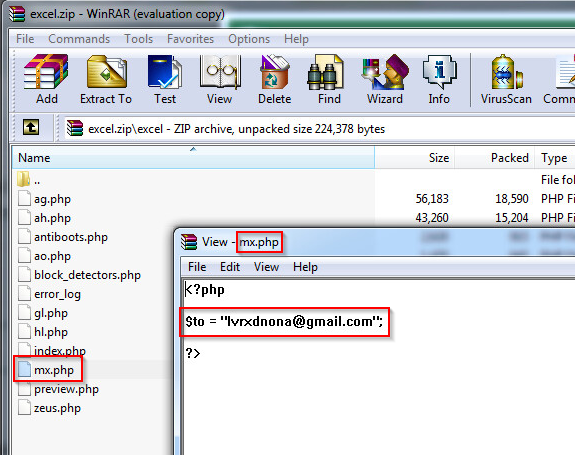Select the mx.php file in the list
Viewport: 575px width, 455px height.
click(x=54, y=370)
